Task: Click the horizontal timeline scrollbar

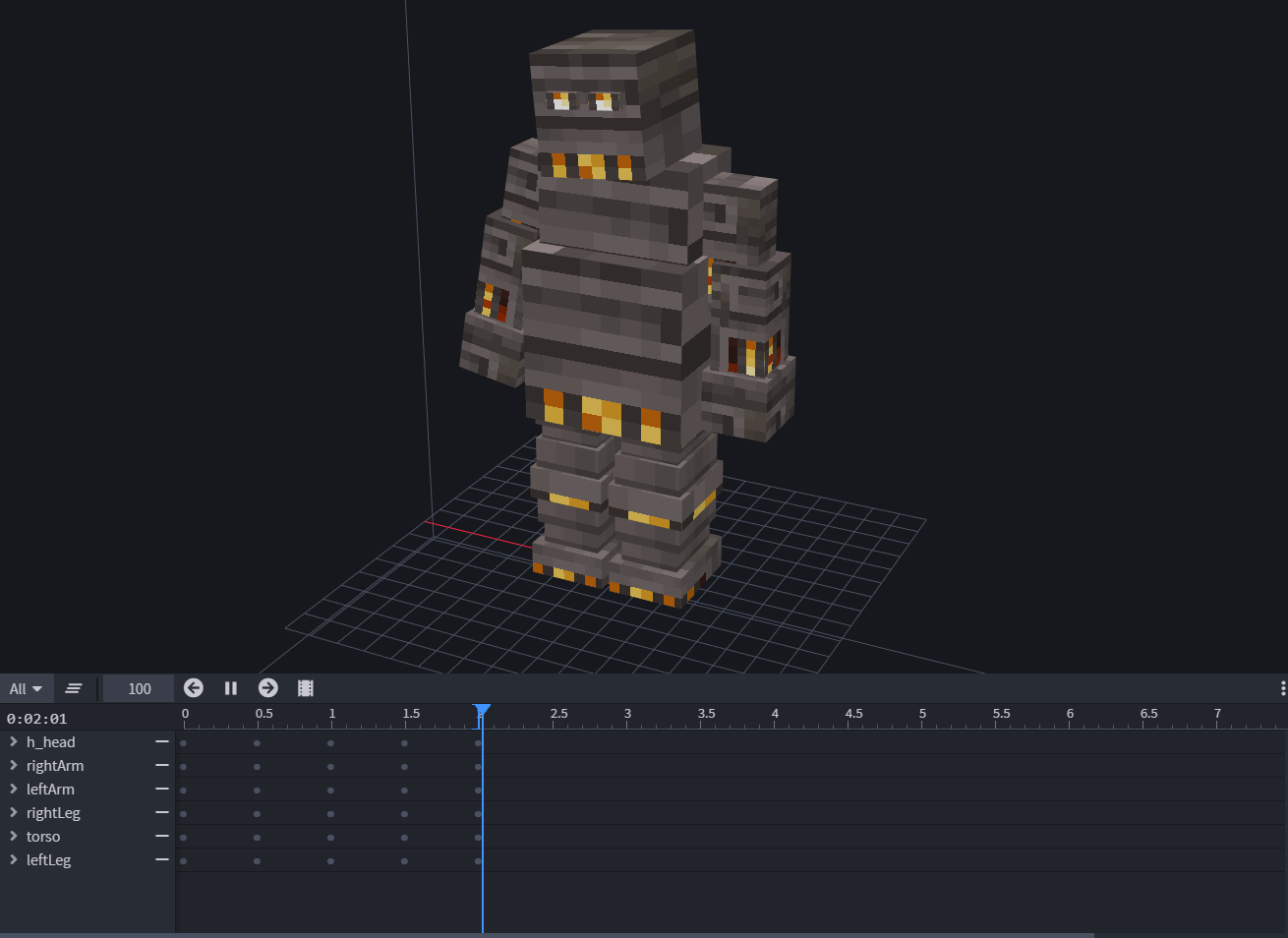Action: pyautogui.click(x=547, y=935)
